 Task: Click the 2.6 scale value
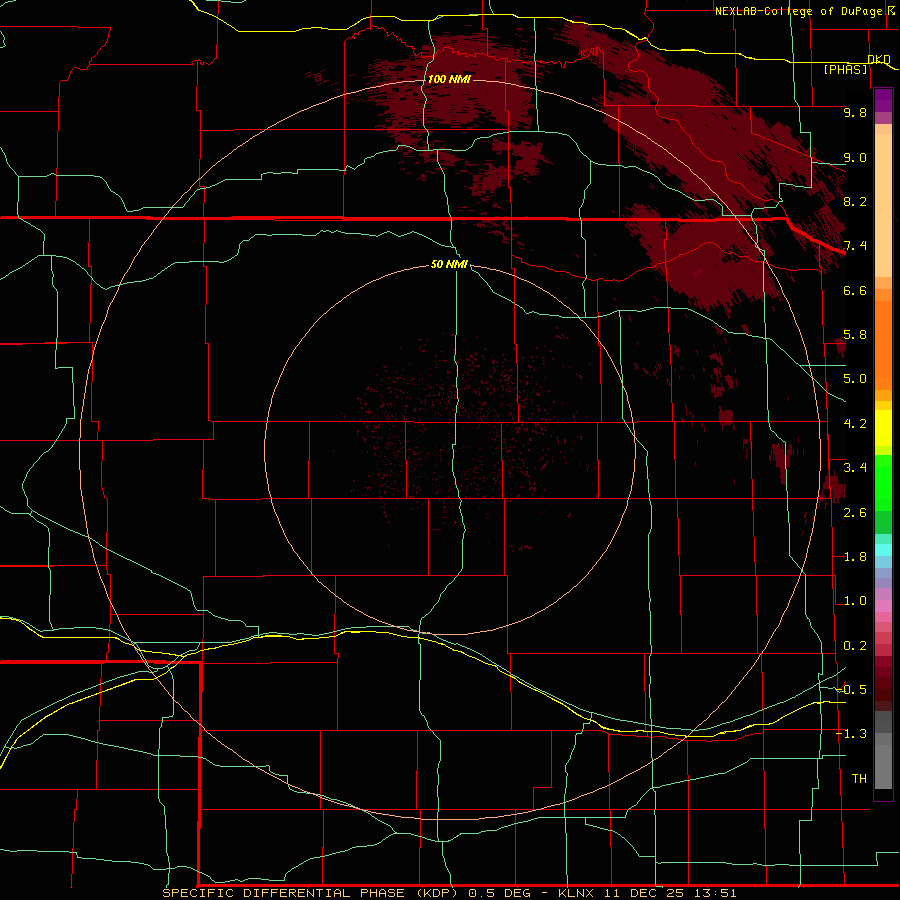855,513
